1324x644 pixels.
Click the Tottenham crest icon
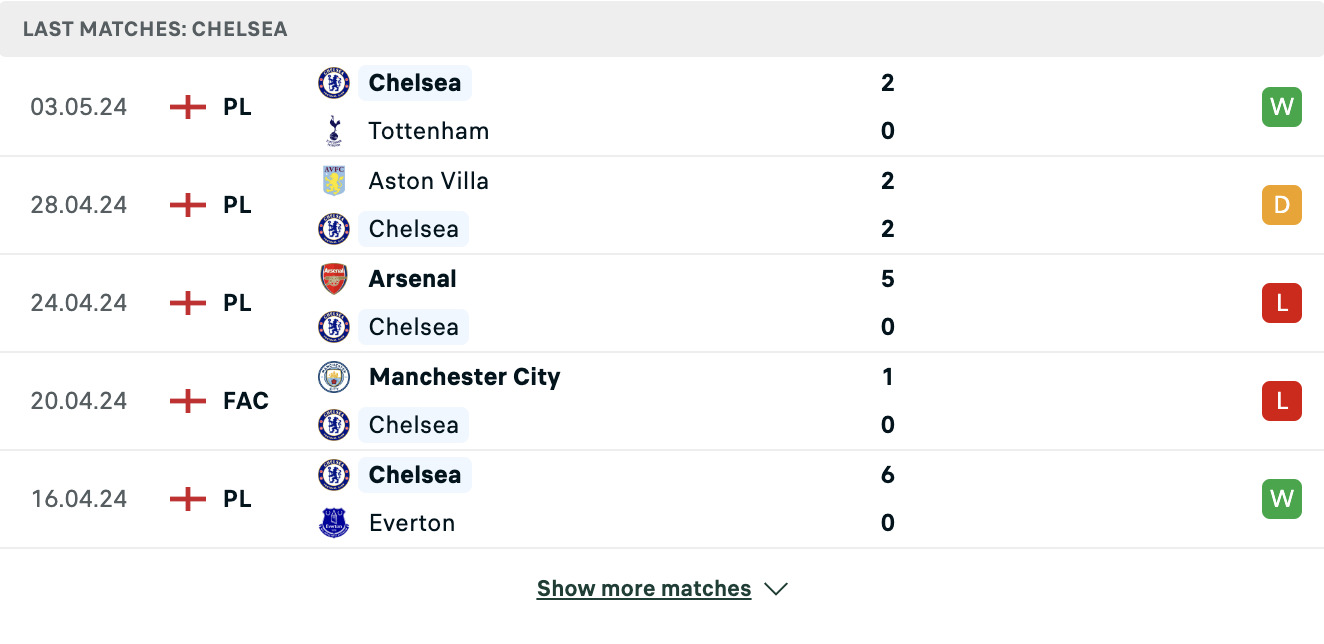[333, 131]
